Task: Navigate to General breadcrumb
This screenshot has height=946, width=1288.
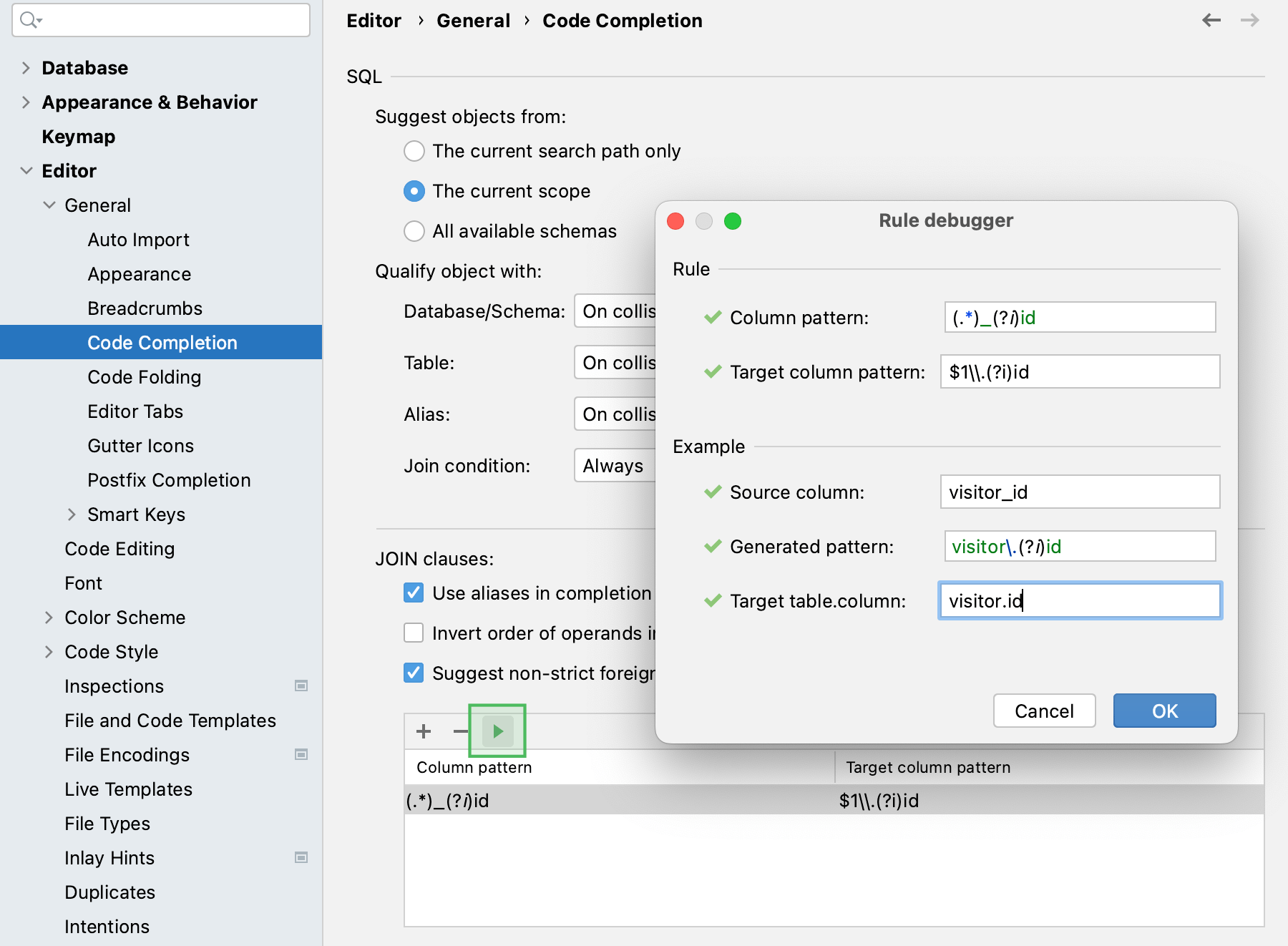Action: [x=473, y=20]
